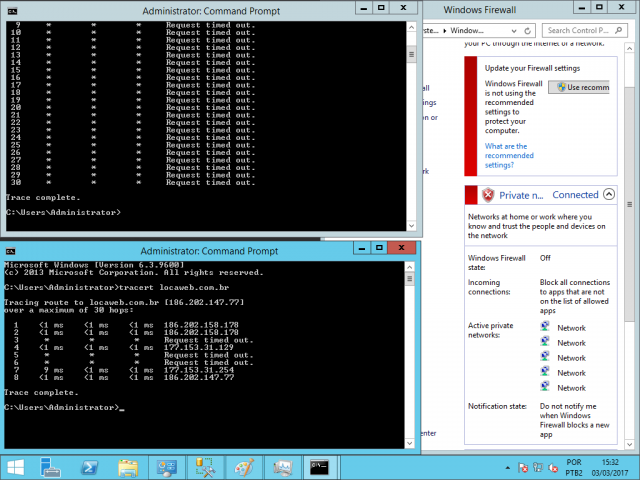Open the clock showing 15:32
Screen dimensions: 640x480
[610, 468]
